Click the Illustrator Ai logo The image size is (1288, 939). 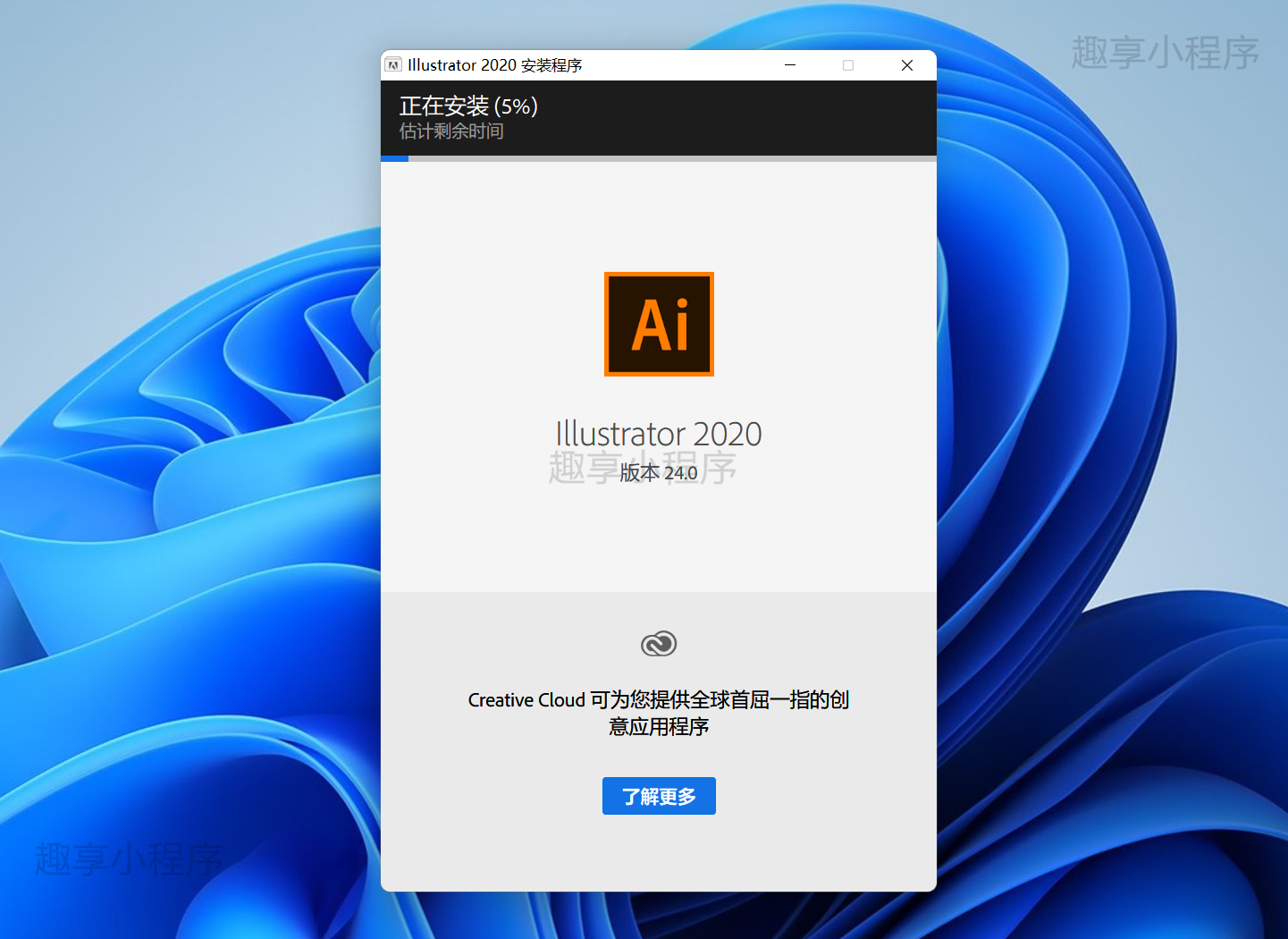[x=659, y=324]
